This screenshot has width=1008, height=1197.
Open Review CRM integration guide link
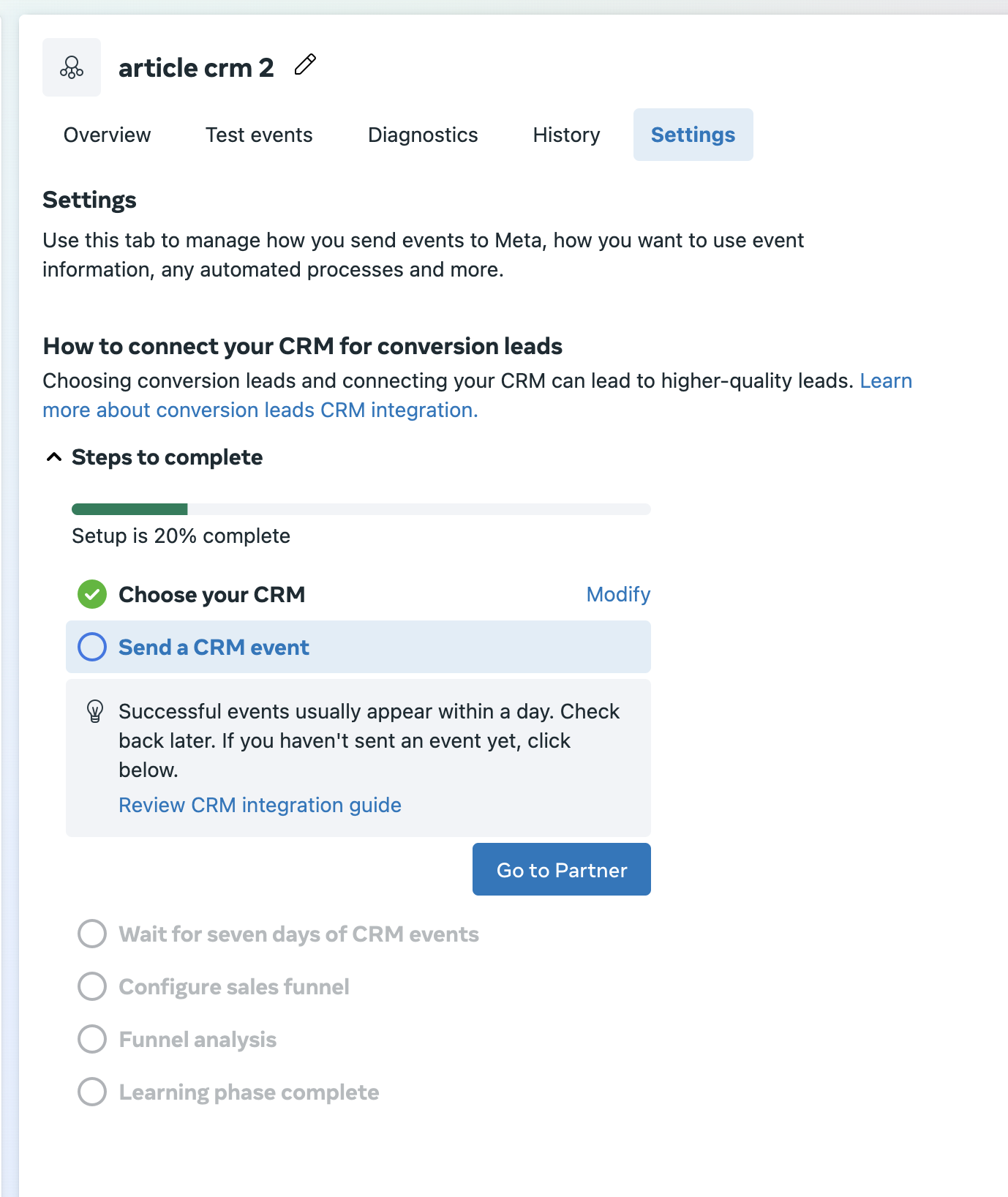(260, 805)
